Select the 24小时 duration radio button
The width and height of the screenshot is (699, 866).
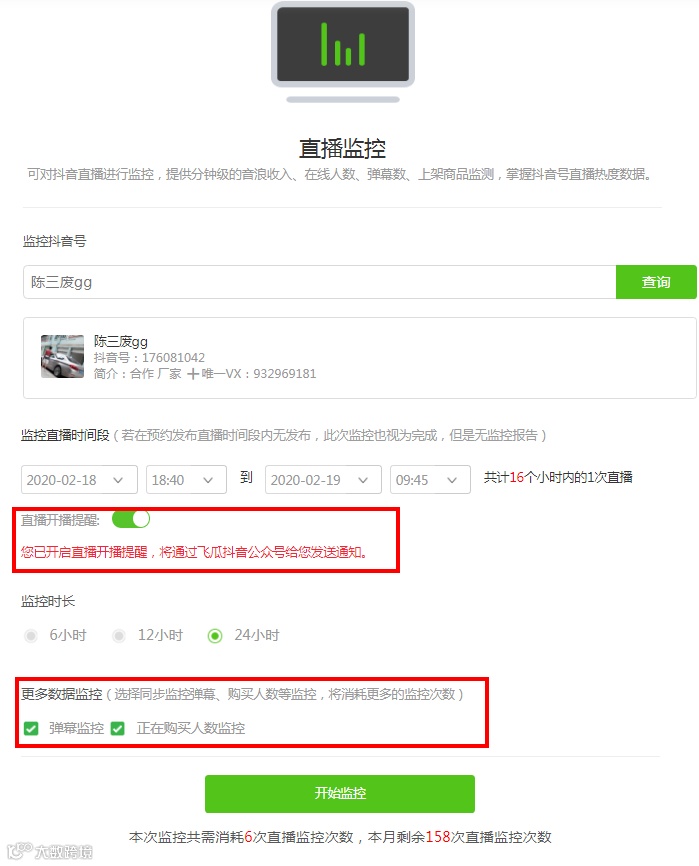pyautogui.click(x=215, y=636)
